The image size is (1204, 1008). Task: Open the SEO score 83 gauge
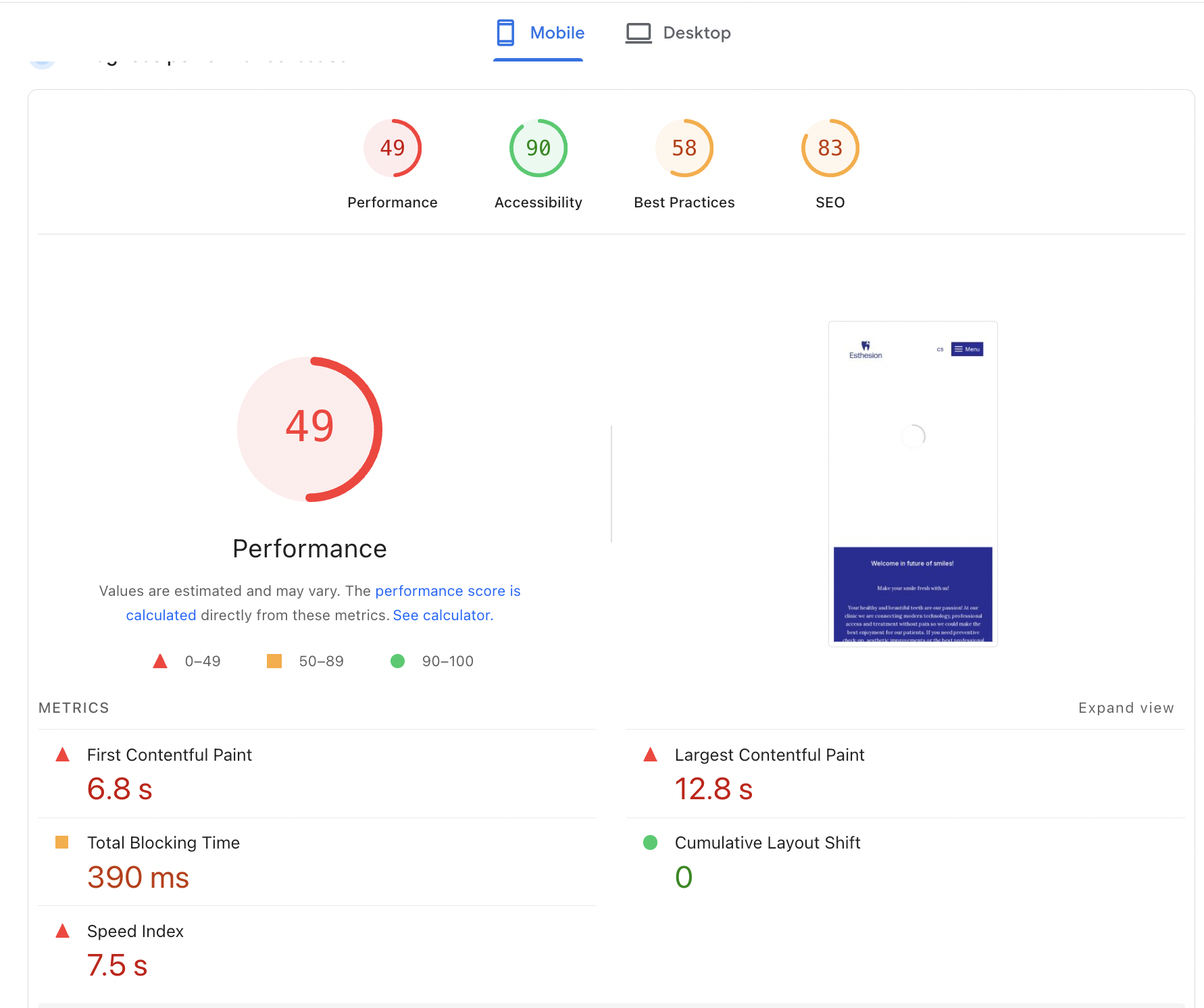click(x=830, y=148)
